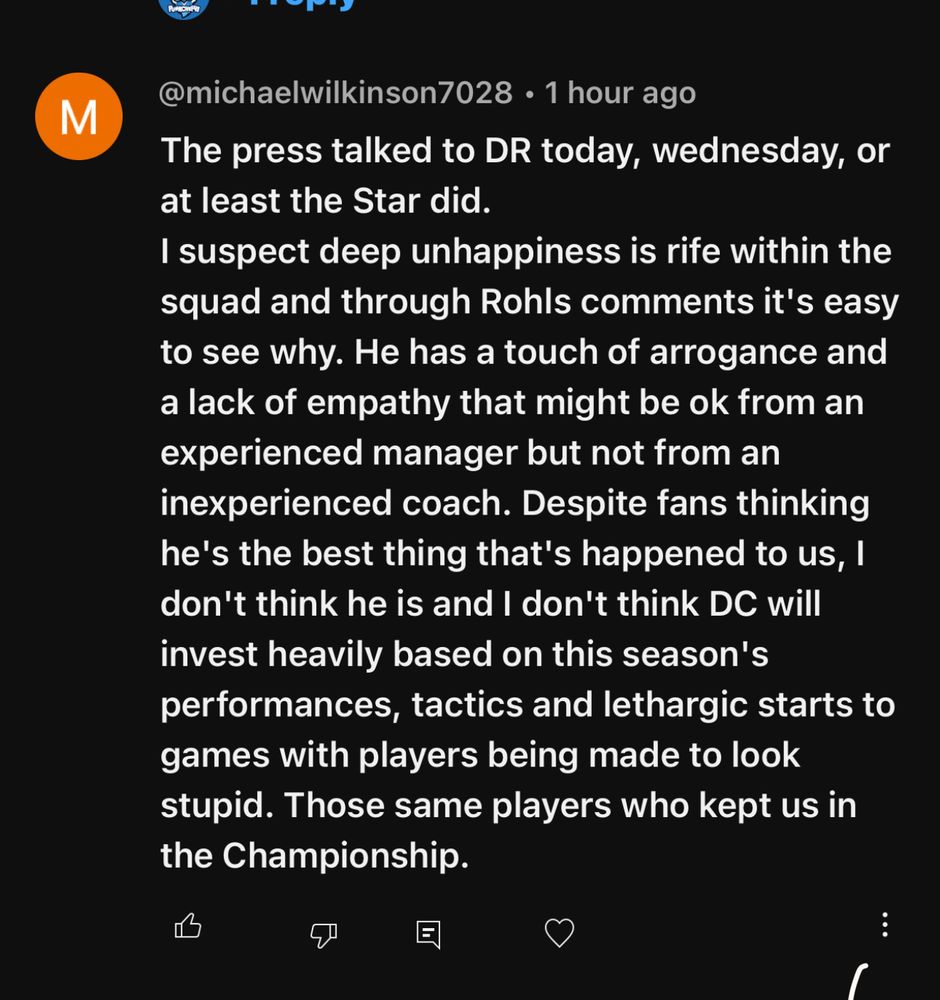
Task: Click the line starting 'stupid. Those same'
Action: (x=508, y=805)
